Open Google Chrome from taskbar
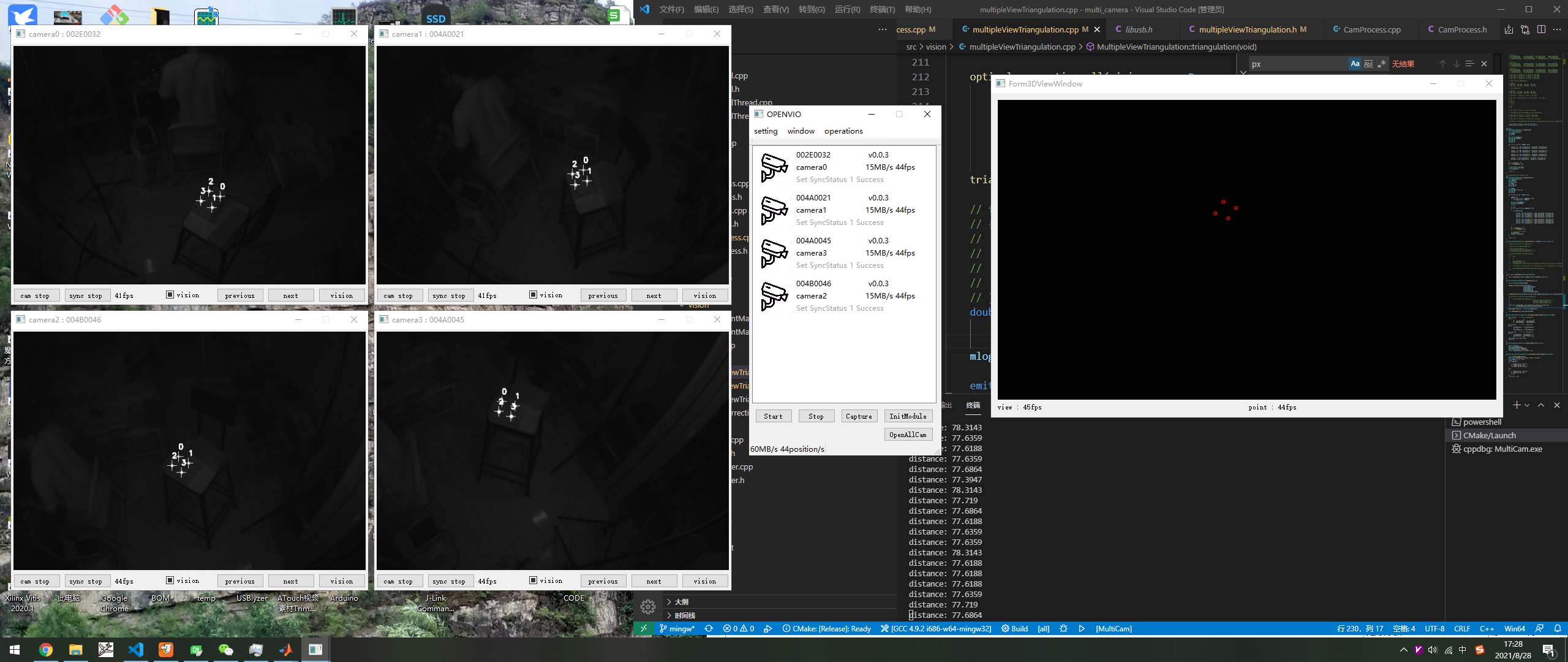1568x662 pixels. tap(46, 650)
